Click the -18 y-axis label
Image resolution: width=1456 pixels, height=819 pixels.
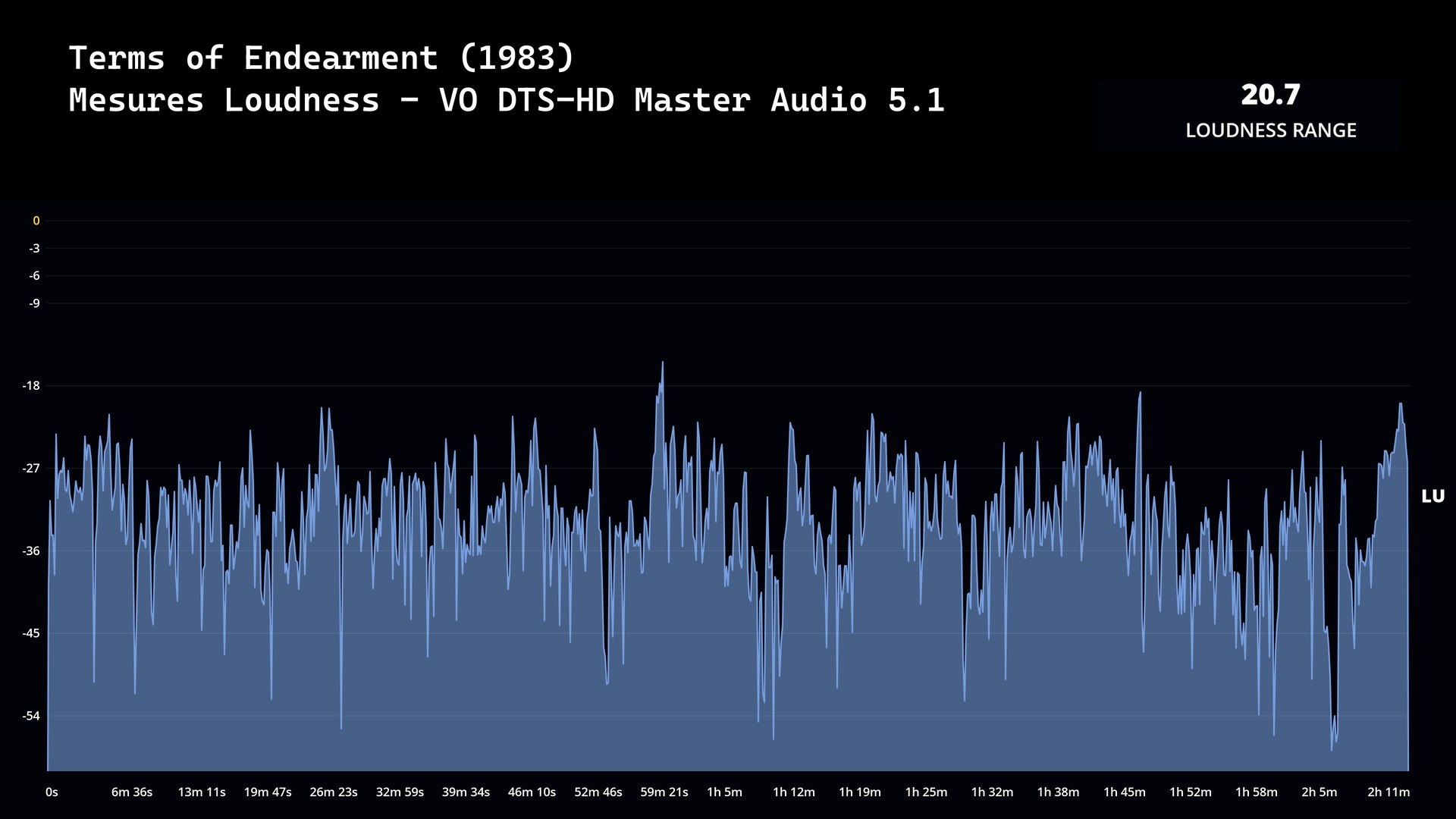point(31,386)
